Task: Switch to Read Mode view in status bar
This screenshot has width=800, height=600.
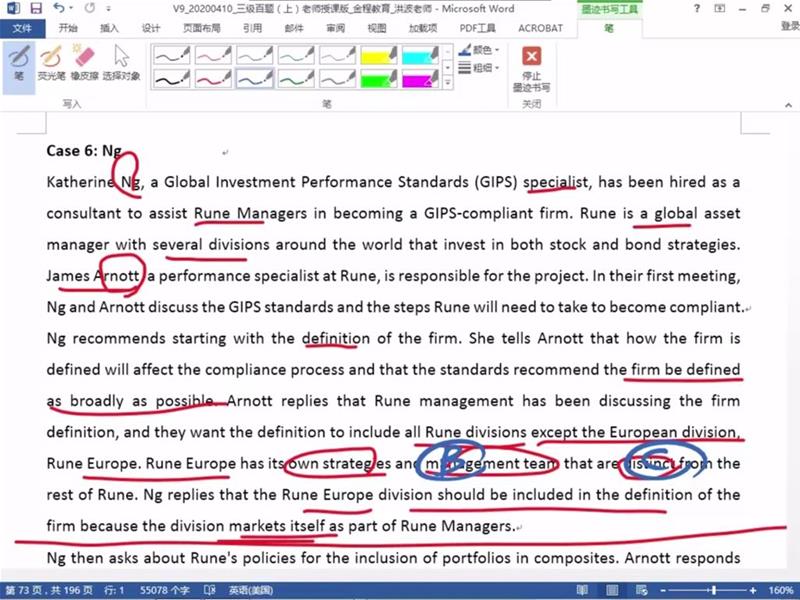Action: [x=585, y=591]
